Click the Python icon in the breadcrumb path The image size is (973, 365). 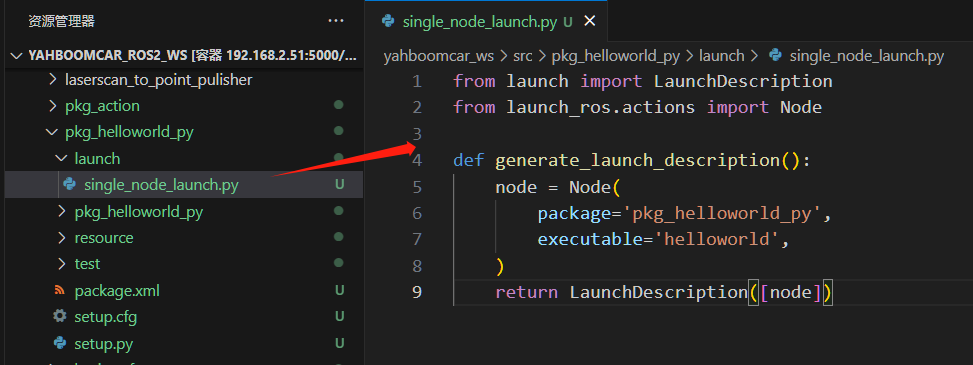775,56
